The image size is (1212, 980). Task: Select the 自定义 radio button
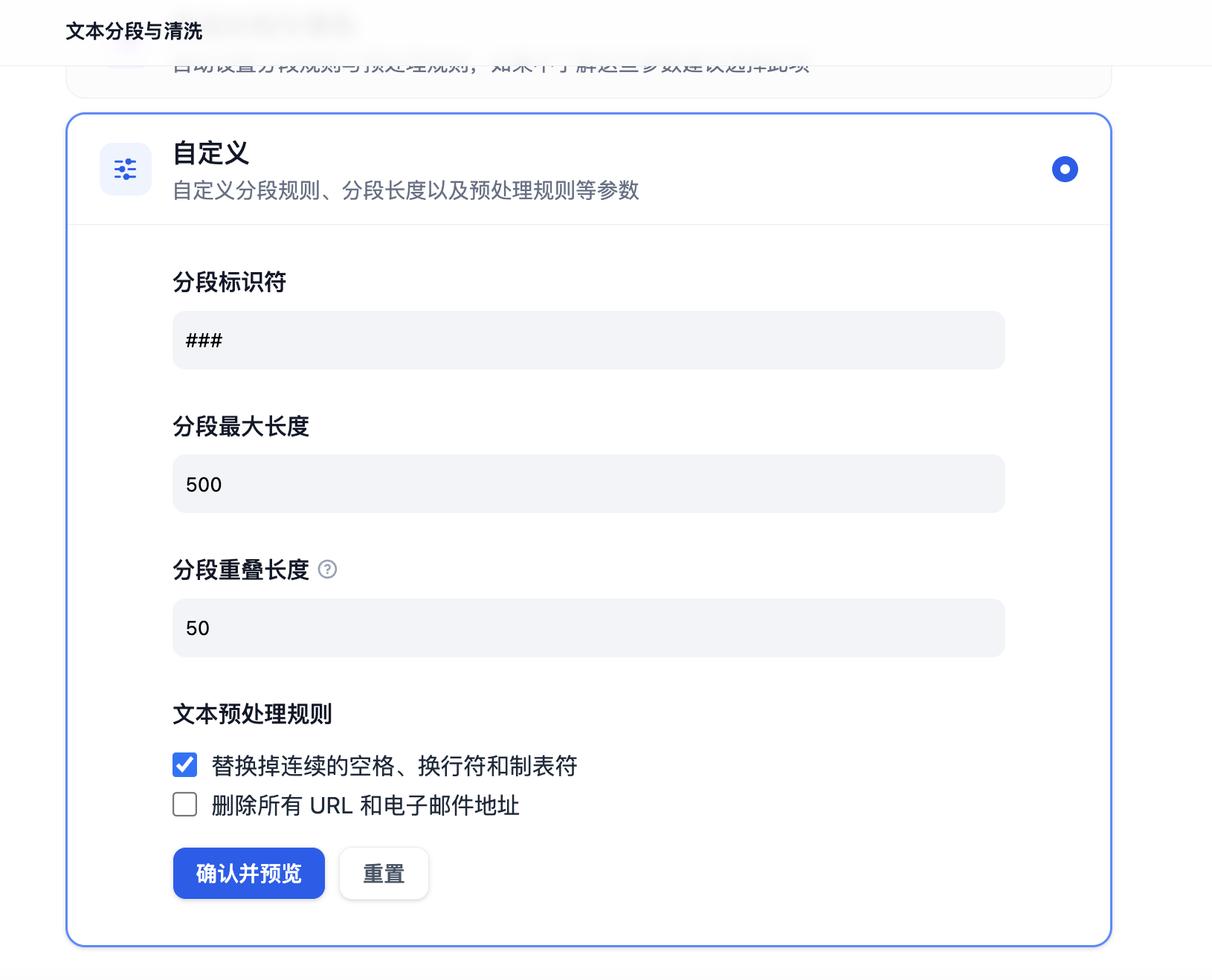(x=1064, y=170)
